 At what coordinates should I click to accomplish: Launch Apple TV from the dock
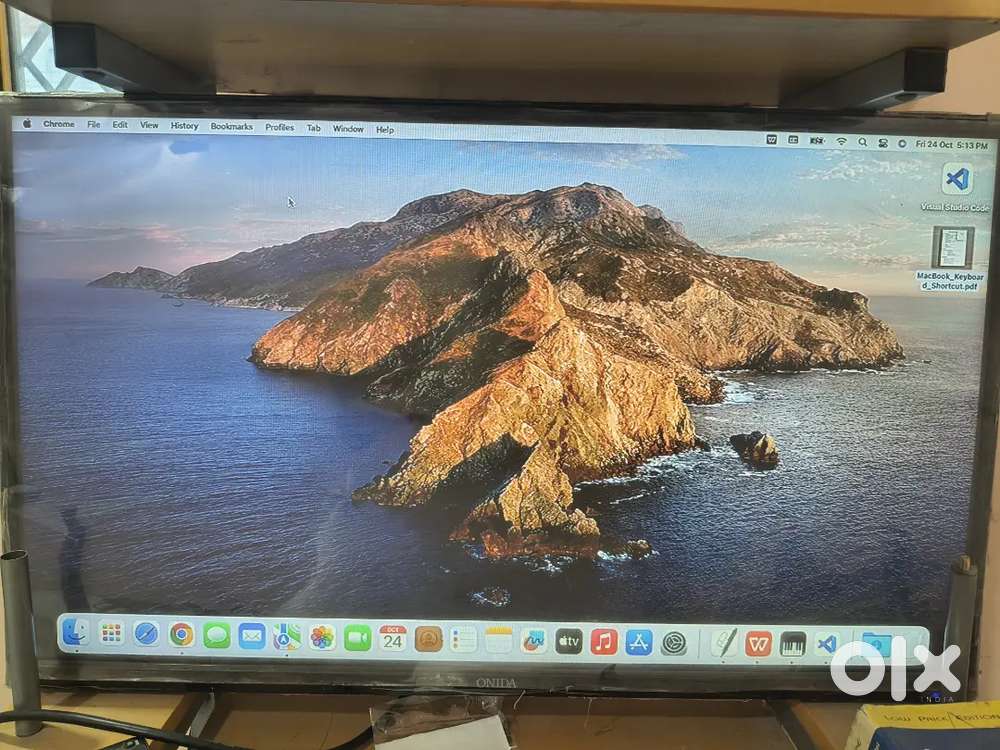click(x=568, y=641)
